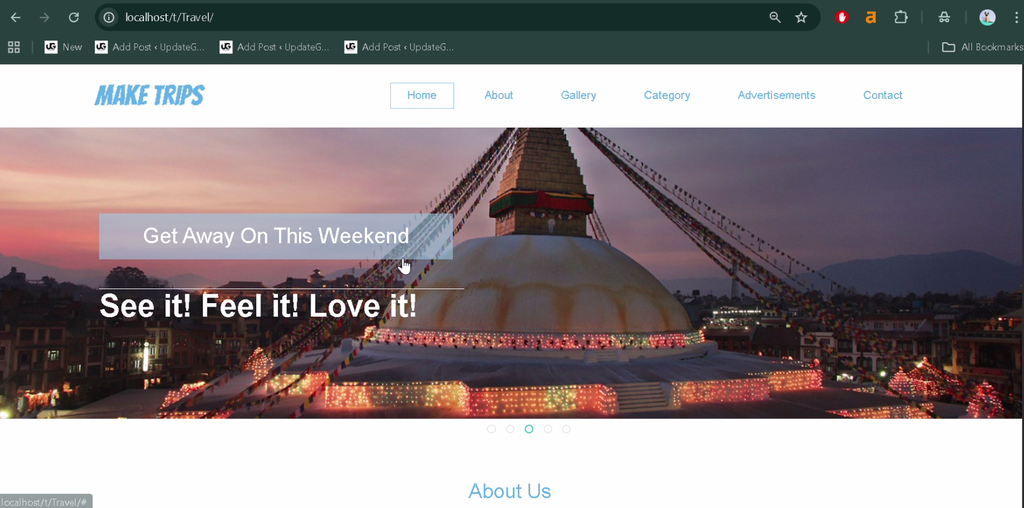
Task: Select the first slider pagination dot
Action: (x=491, y=429)
